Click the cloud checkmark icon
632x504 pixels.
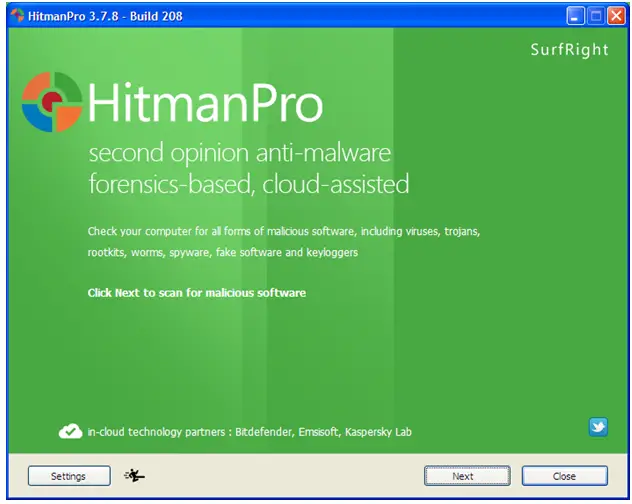pyautogui.click(x=71, y=431)
